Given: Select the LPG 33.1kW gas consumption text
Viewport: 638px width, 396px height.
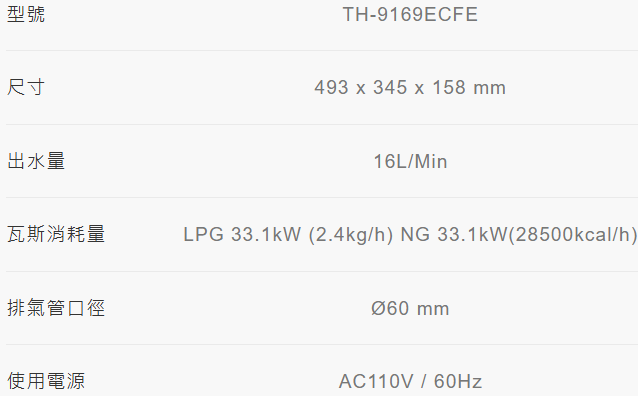Looking at the screenshot, I should [x=243, y=235].
